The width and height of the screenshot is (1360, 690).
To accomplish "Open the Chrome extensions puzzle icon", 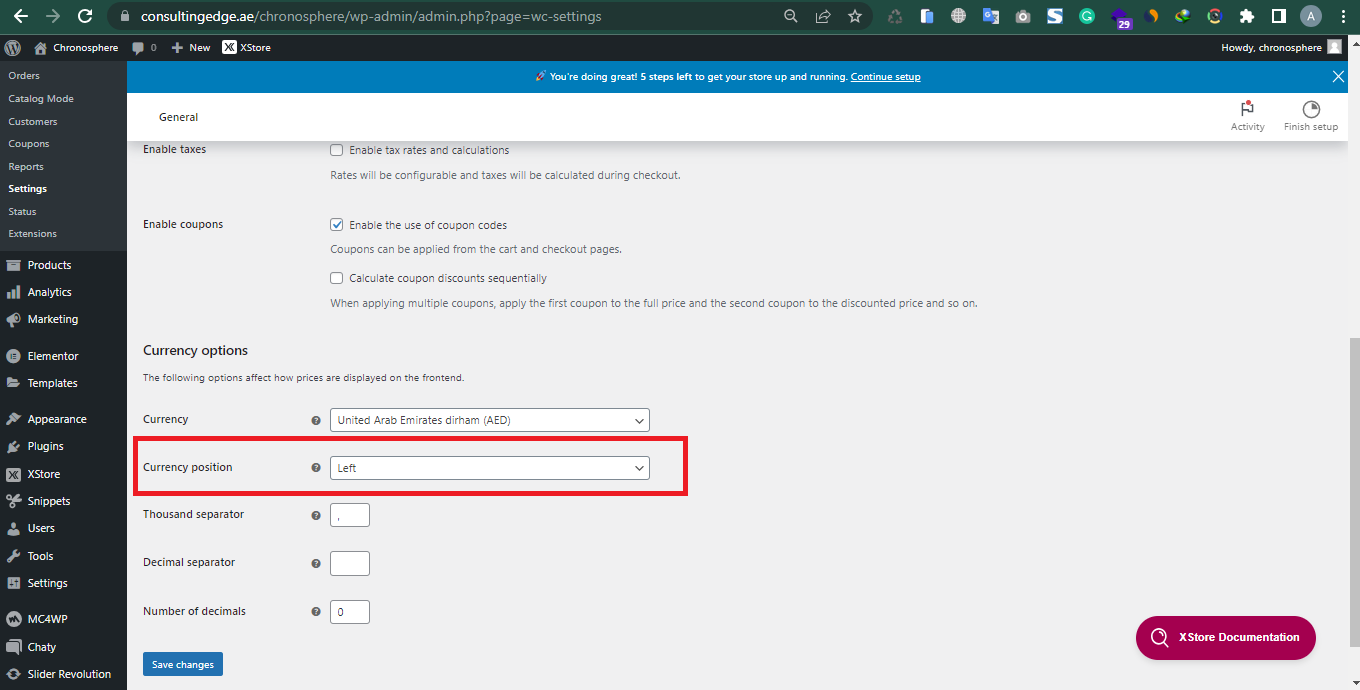I will pyautogui.click(x=1246, y=16).
